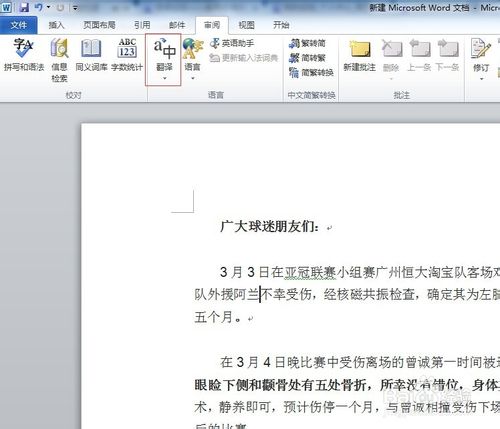The height and width of the screenshot is (429, 500).
Task: Open the undo history dropdown arrow
Action: tap(48, 7)
